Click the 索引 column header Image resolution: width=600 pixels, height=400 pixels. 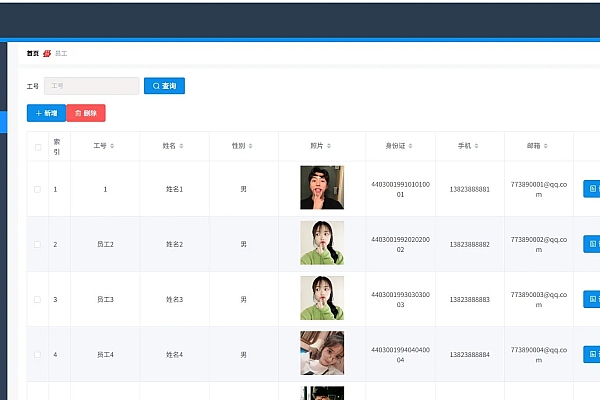tap(57, 147)
